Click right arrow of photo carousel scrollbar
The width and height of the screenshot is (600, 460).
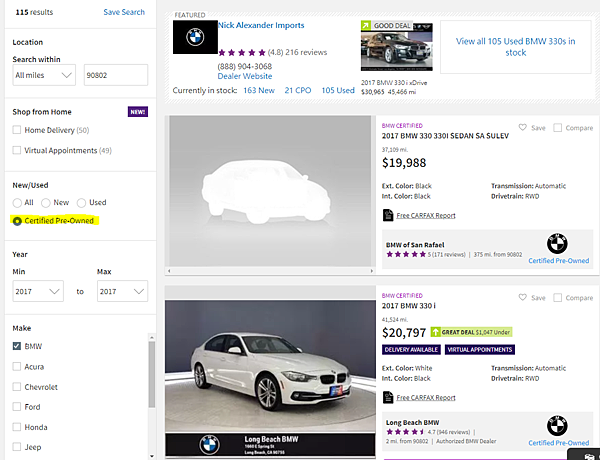pyautogui.click(x=371, y=271)
